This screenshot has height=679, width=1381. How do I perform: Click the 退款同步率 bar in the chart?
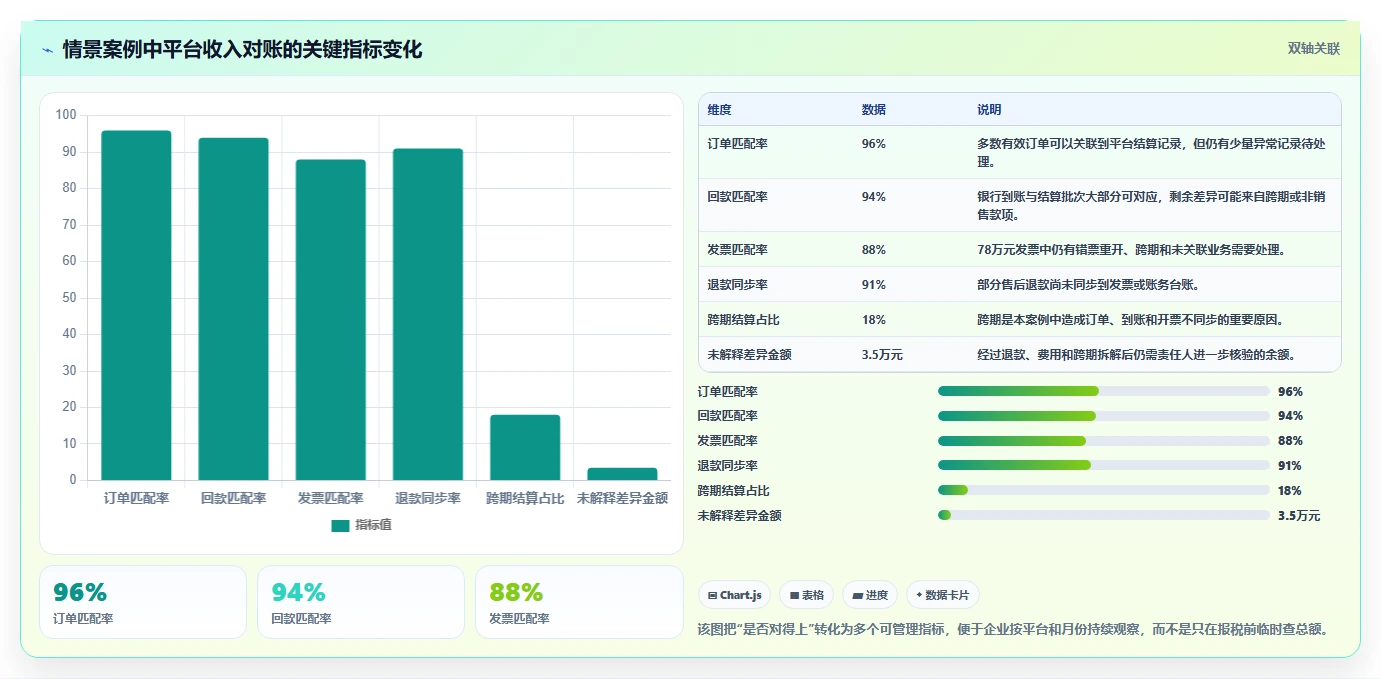[428, 314]
